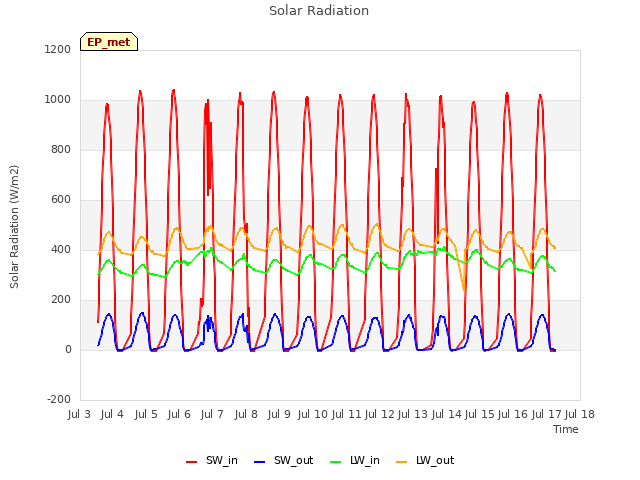The width and height of the screenshot is (640, 480).
Task: Click the Jul 18 x-axis label
Action: (580, 414)
